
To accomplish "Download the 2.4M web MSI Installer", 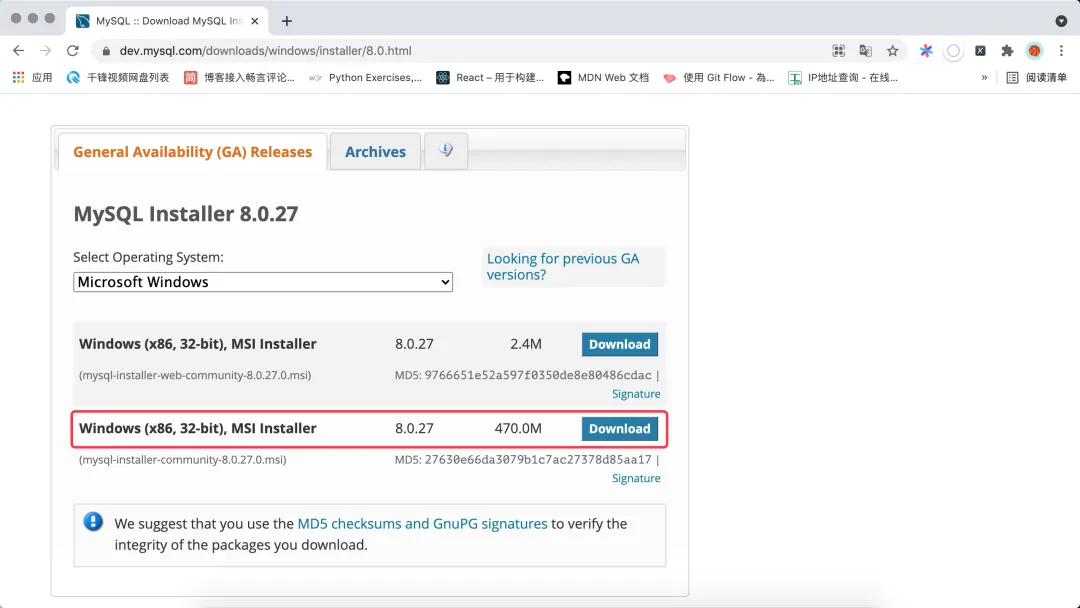I will click(619, 344).
